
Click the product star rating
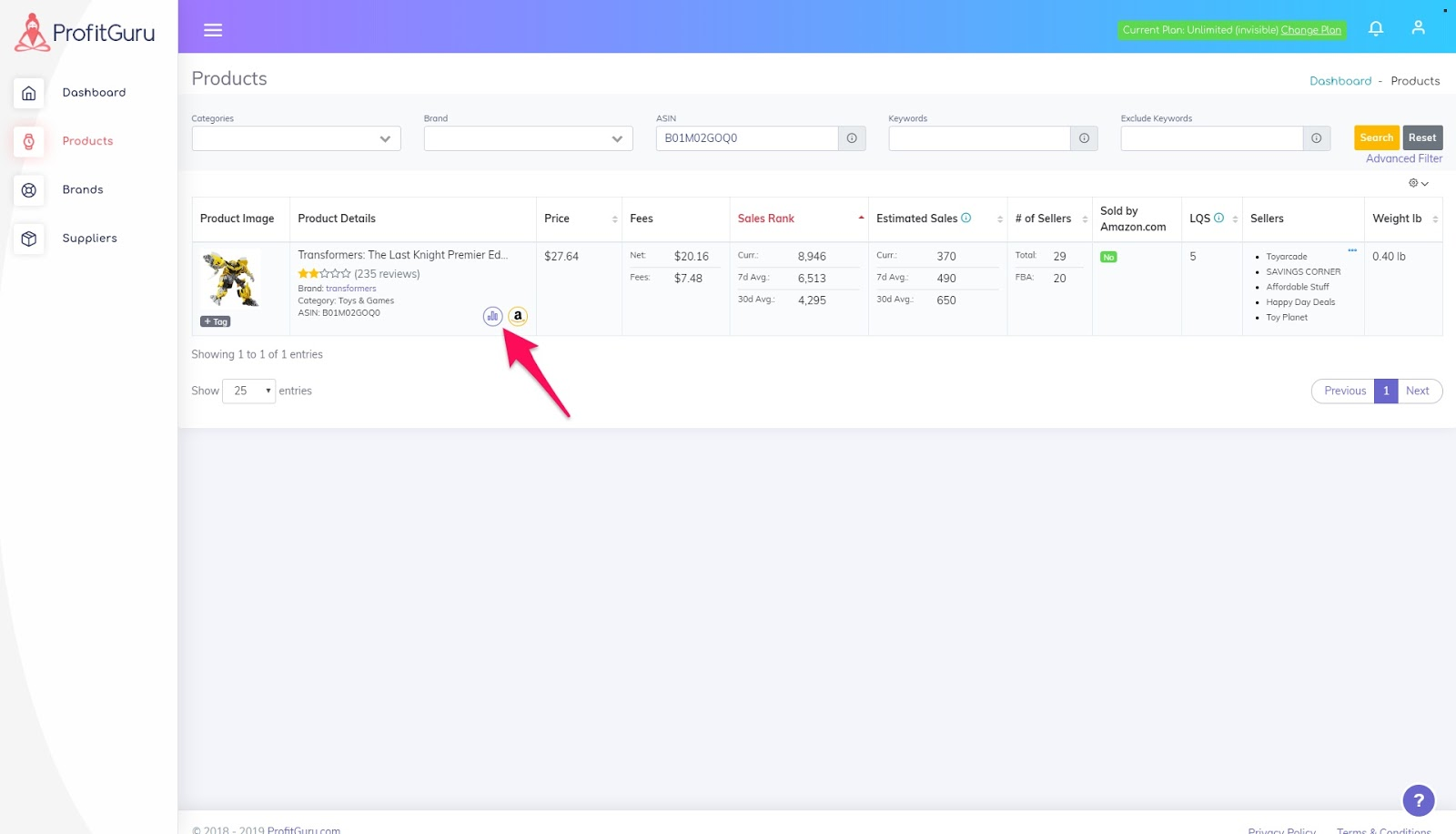[324, 273]
